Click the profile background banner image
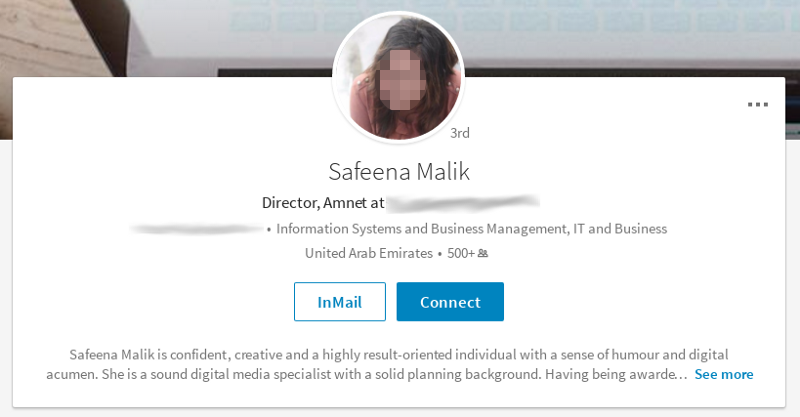 [x=150, y=40]
